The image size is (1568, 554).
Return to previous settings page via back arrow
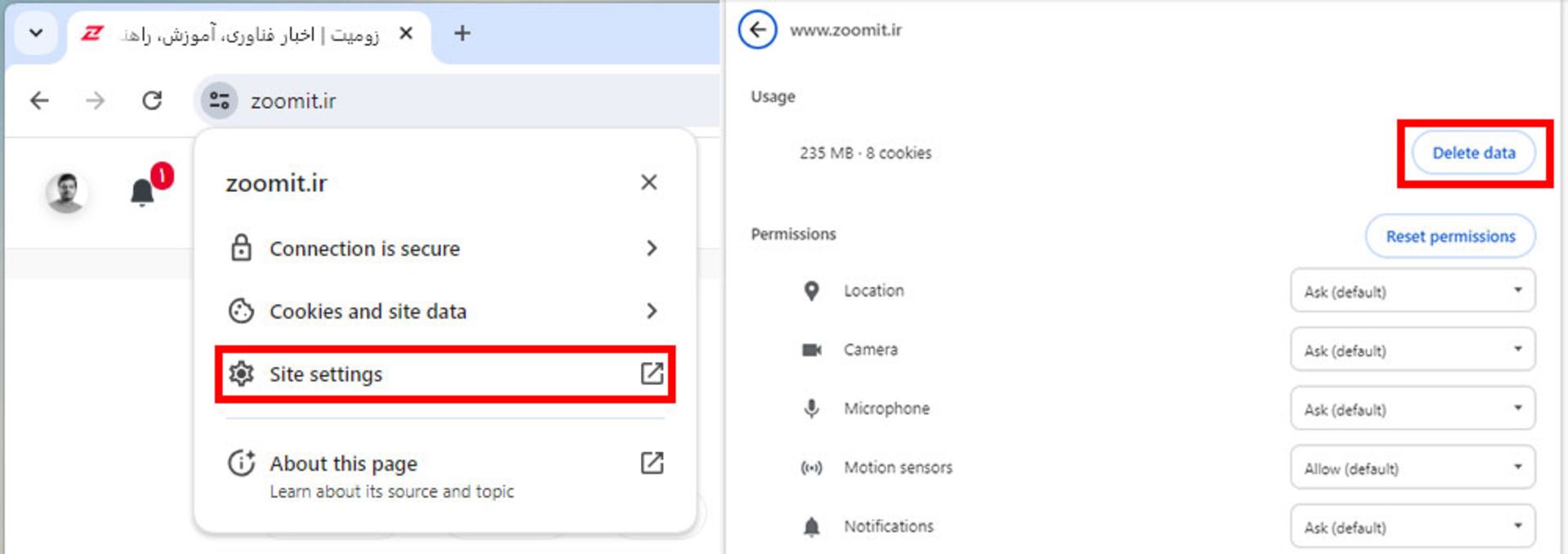(x=758, y=30)
